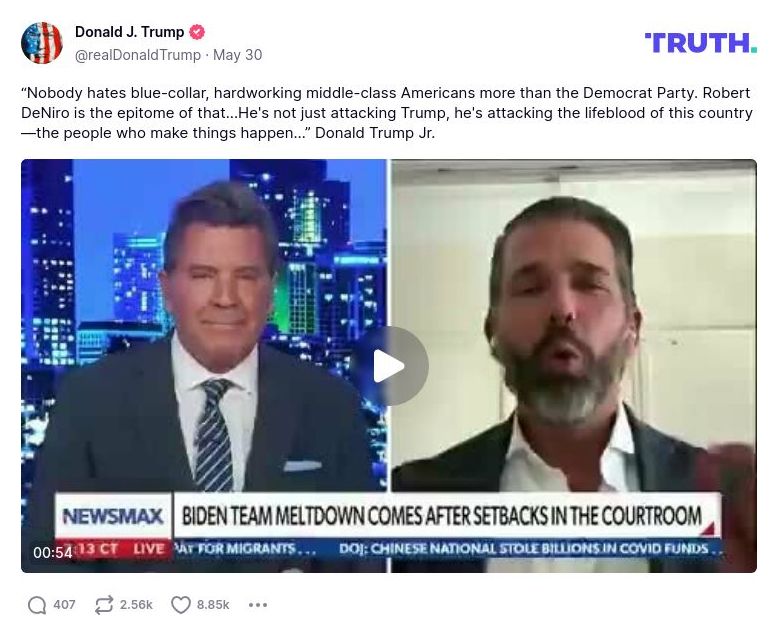Click the Donald J. Trump display name

[x=130, y=32]
